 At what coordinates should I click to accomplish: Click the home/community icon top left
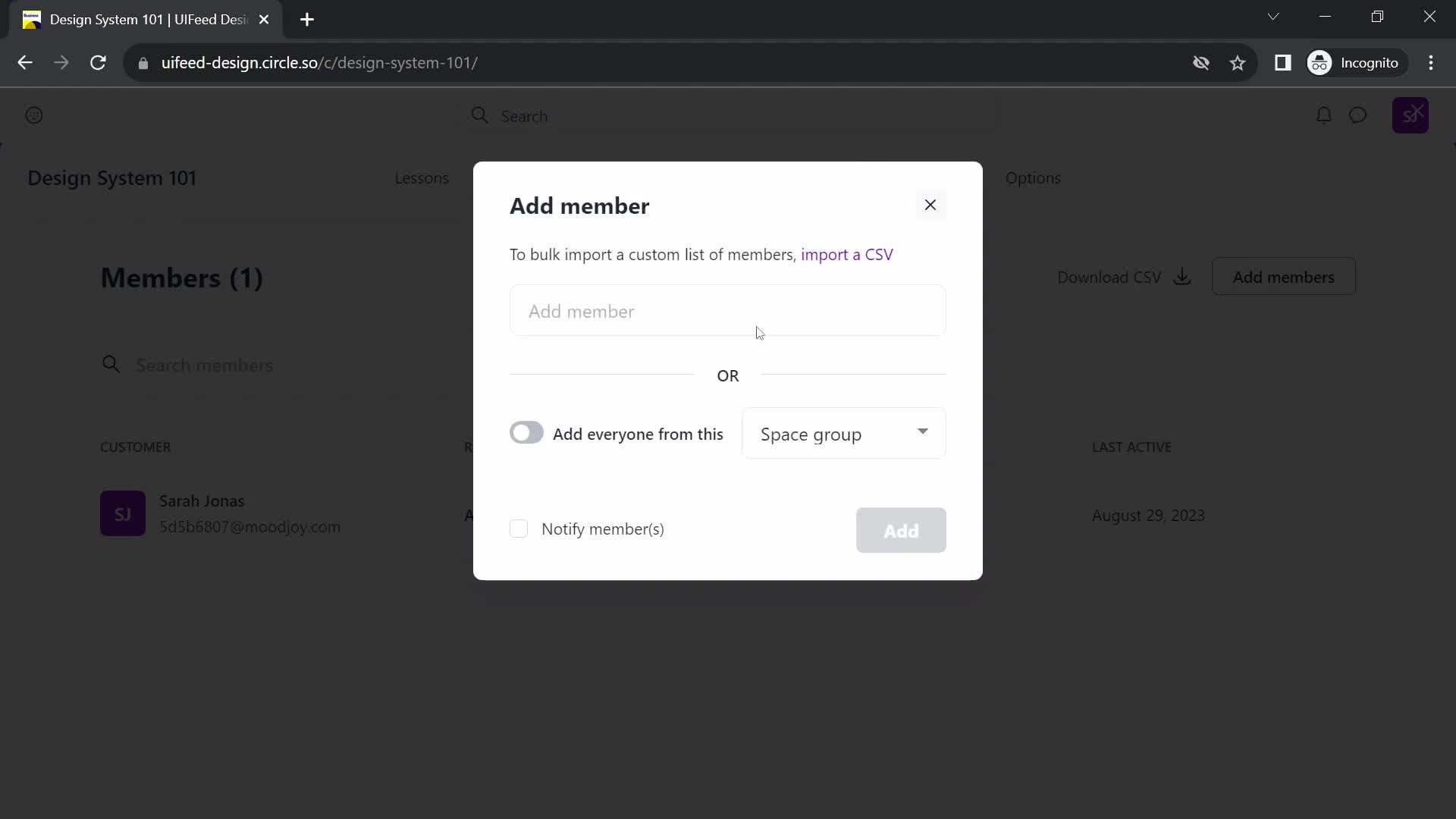pyautogui.click(x=33, y=115)
